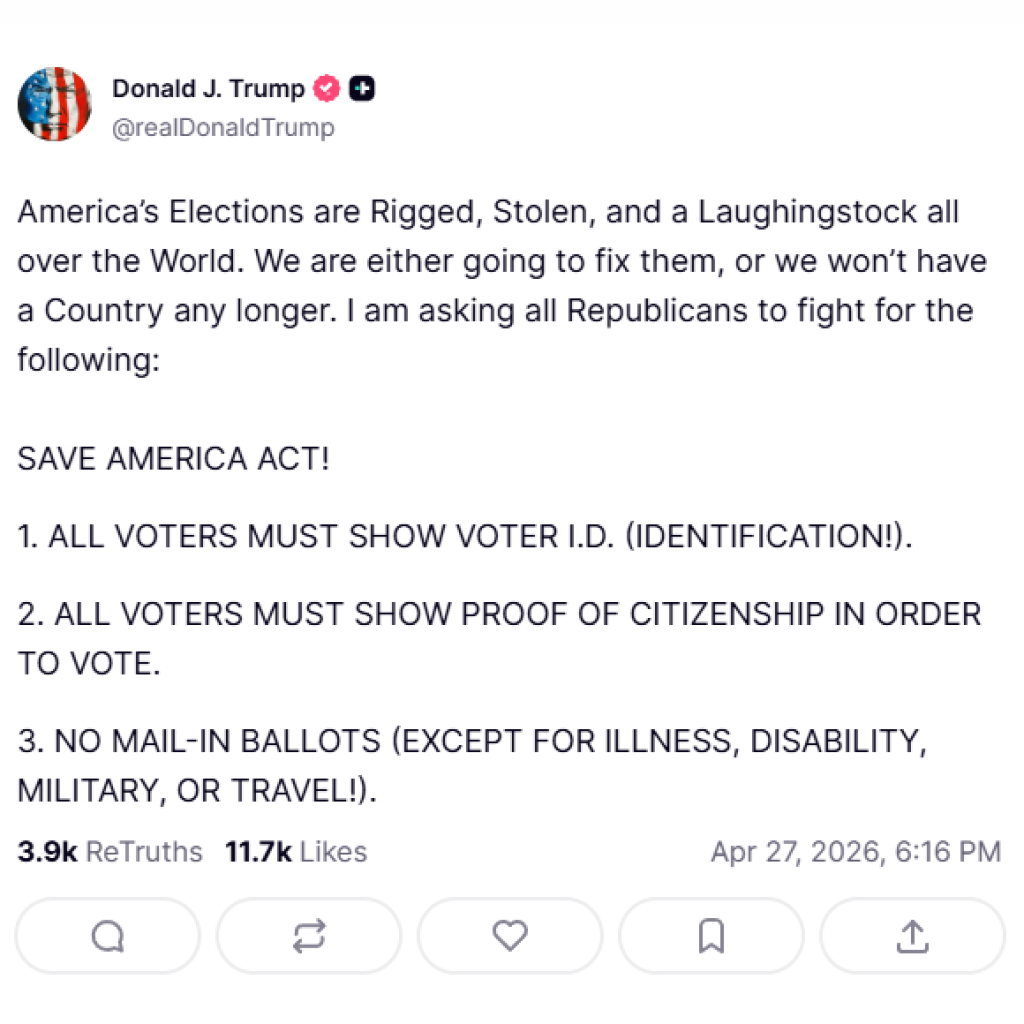1024x1024 pixels.
Task: Click list item 1 about voter I.D.
Action: [466, 537]
